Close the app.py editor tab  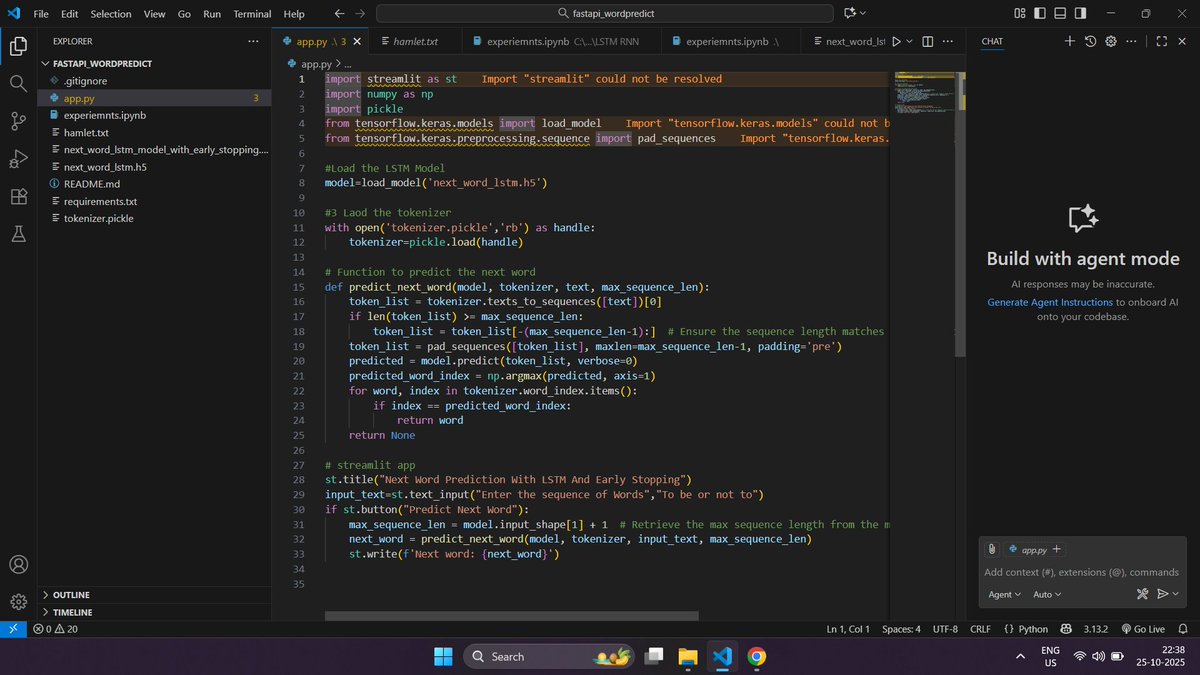356,41
